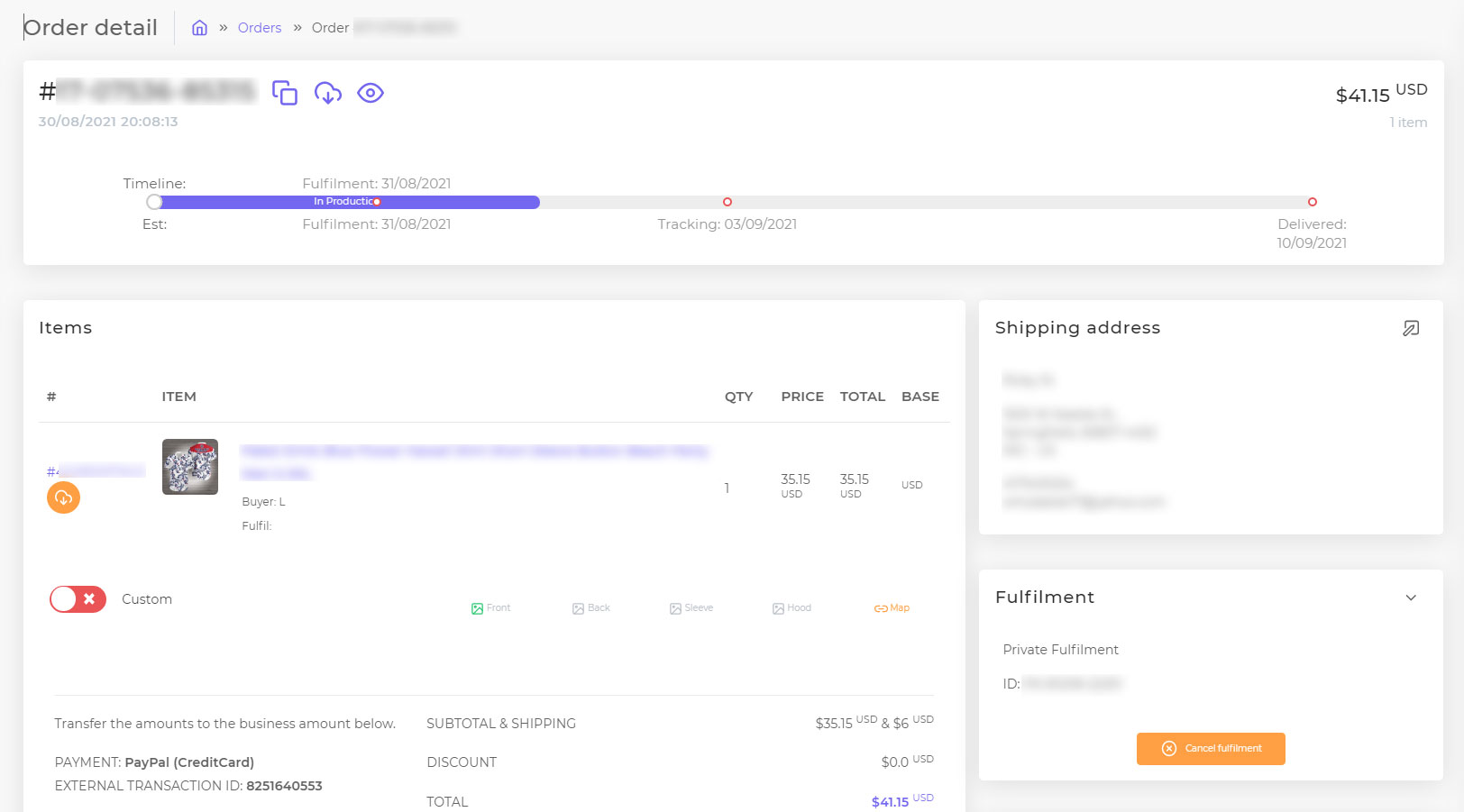Click the purple $41.15 total amount
The height and width of the screenshot is (812, 1464).
click(x=890, y=802)
